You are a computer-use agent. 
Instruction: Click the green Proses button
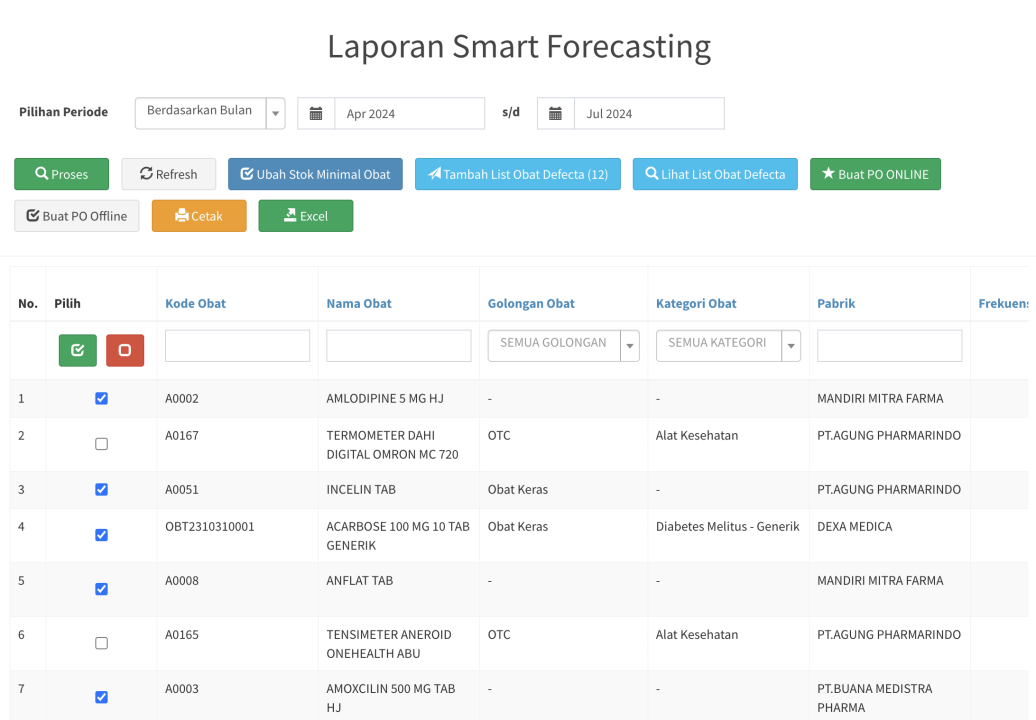tap(61, 174)
